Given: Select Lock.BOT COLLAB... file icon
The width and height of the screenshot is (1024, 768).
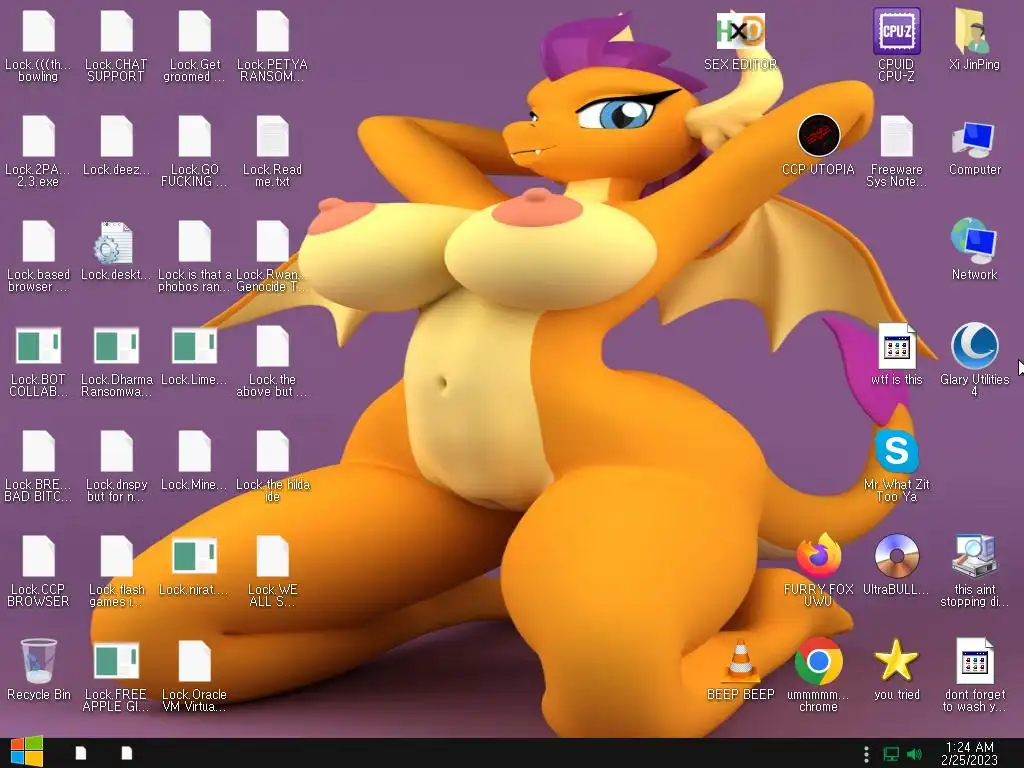Looking at the screenshot, I should point(39,346).
